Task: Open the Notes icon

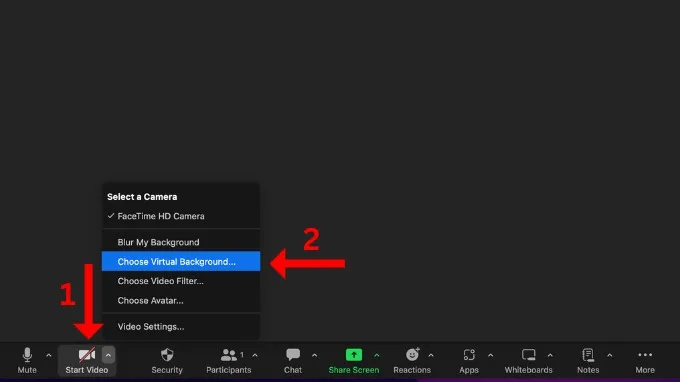Action: pos(588,355)
